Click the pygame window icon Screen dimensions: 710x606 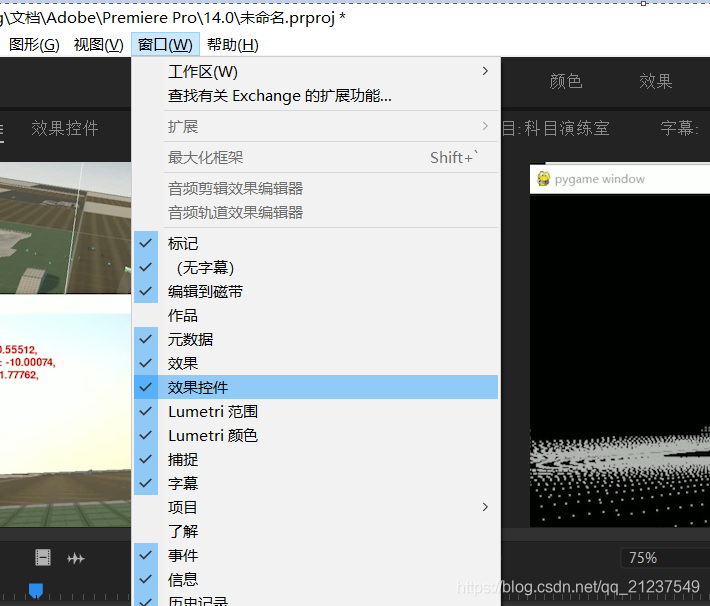point(543,179)
